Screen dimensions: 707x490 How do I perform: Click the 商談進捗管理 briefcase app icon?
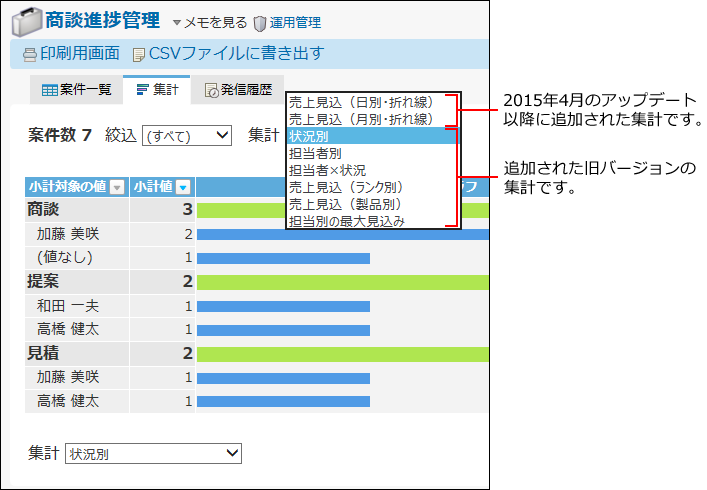click(26, 20)
